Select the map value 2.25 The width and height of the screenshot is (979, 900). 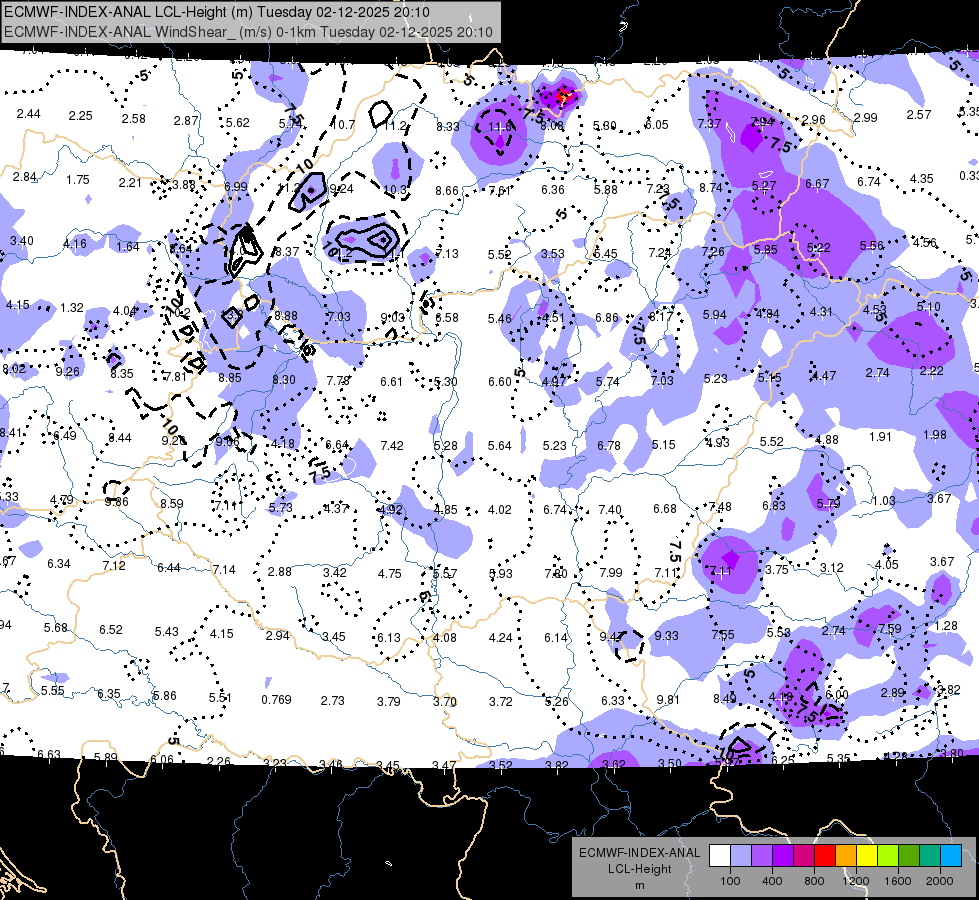tap(81, 116)
